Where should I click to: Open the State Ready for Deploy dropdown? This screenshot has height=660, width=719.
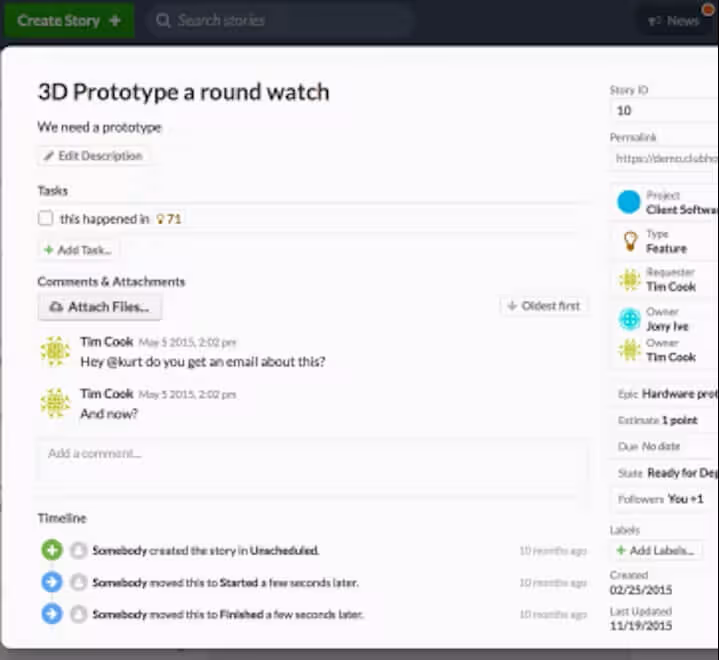pos(665,473)
